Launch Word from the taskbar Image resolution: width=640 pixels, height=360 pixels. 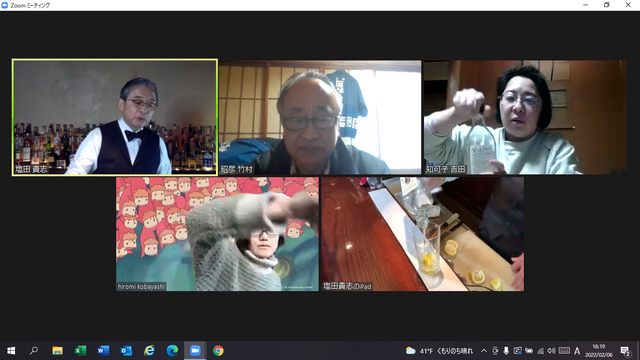pyautogui.click(x=103, y=351)
